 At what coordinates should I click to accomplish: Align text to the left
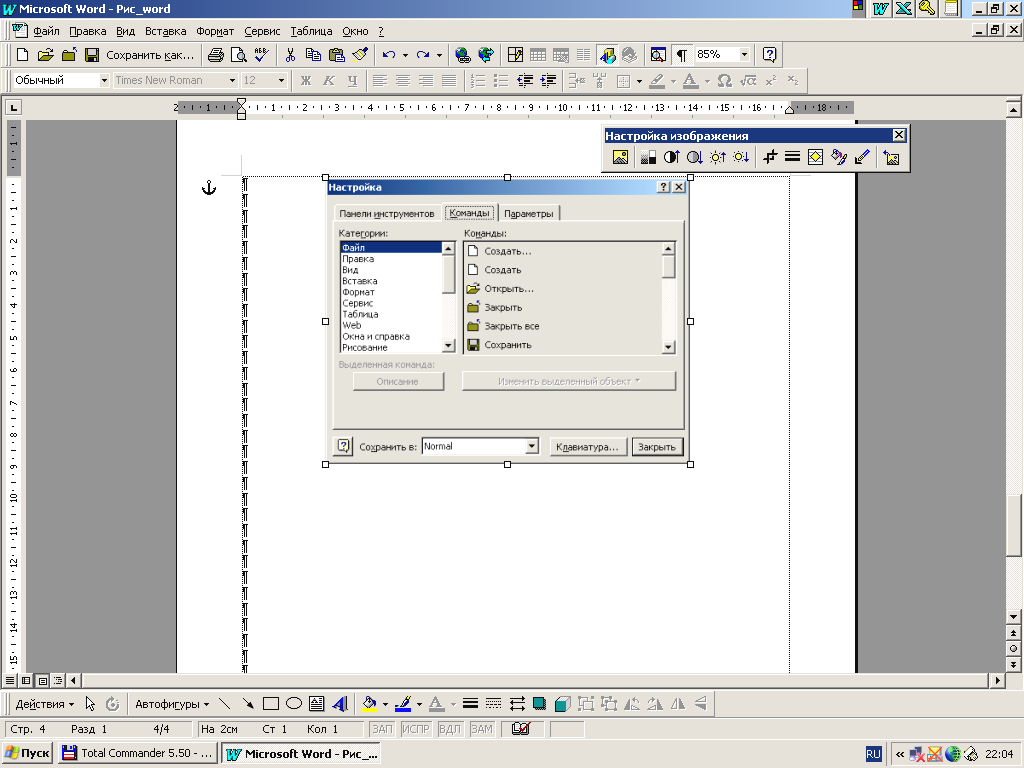tap(379, 80)
